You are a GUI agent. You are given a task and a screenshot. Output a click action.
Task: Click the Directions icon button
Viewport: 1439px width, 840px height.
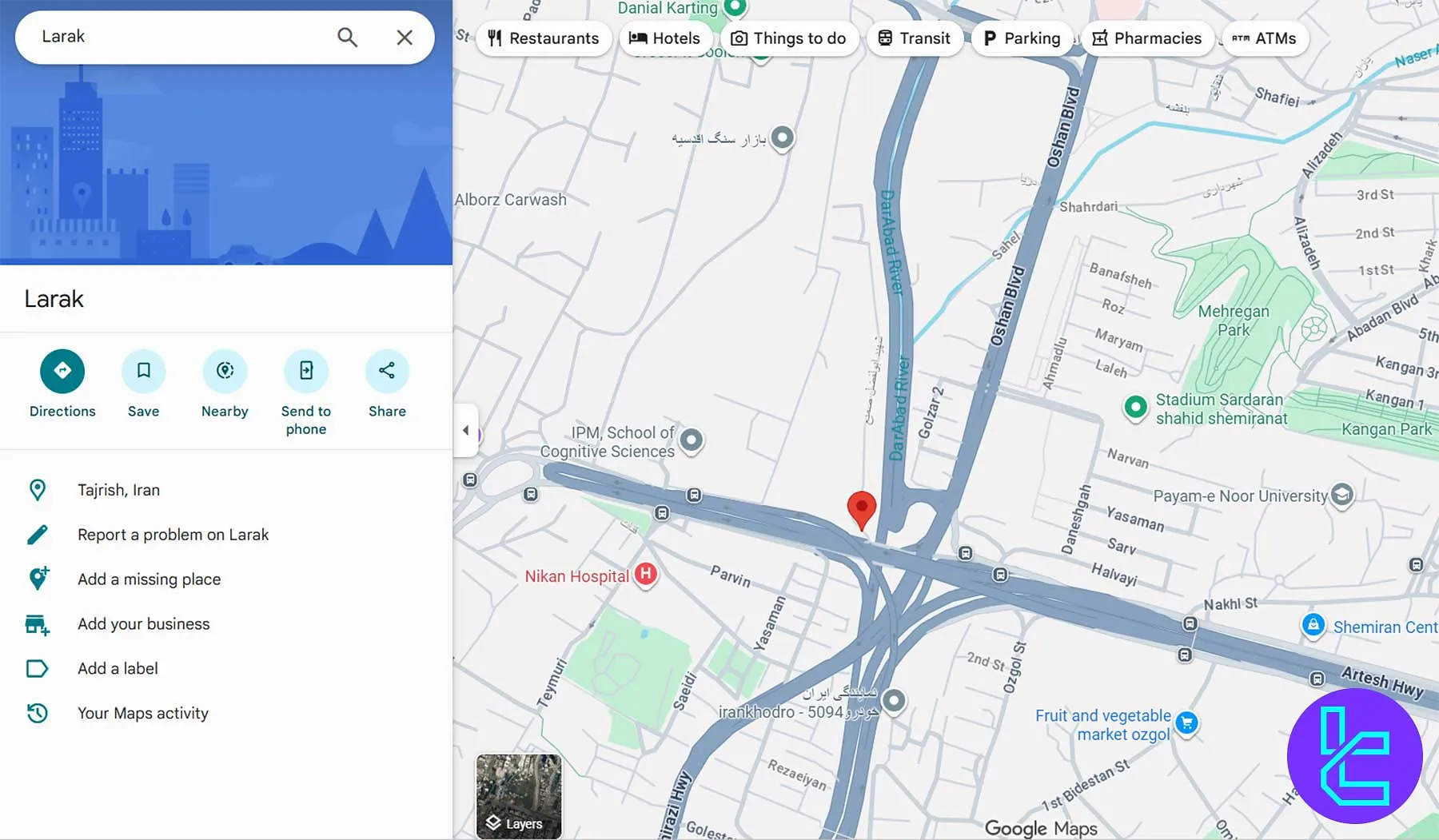62,371
